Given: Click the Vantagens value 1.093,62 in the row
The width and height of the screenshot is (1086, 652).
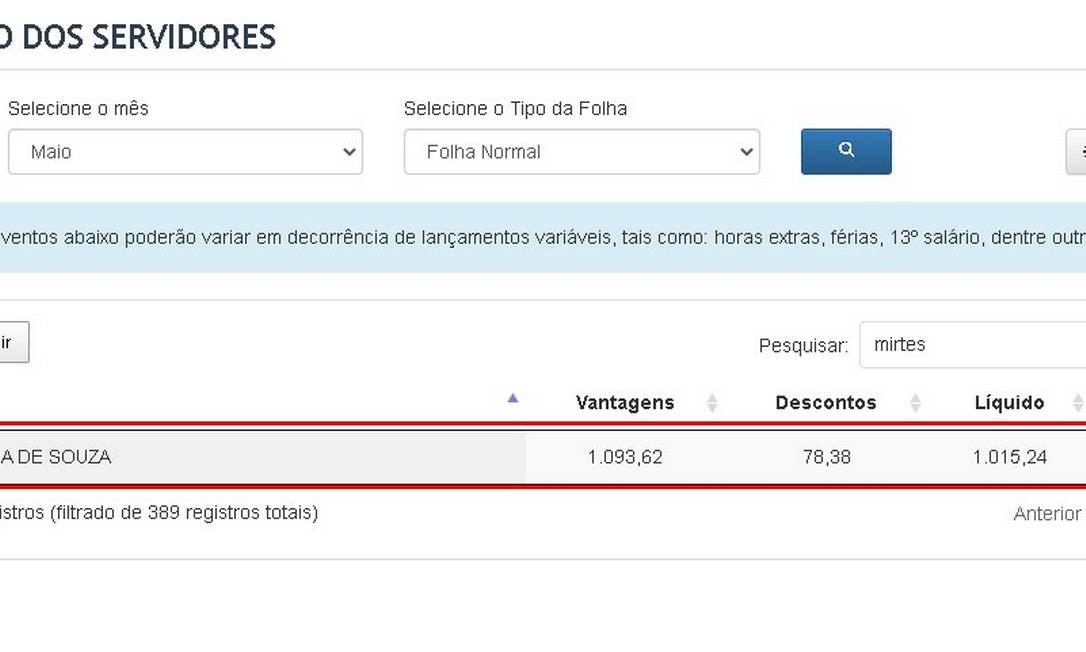Looking at the screenshot, I should [x=624, y=457].
